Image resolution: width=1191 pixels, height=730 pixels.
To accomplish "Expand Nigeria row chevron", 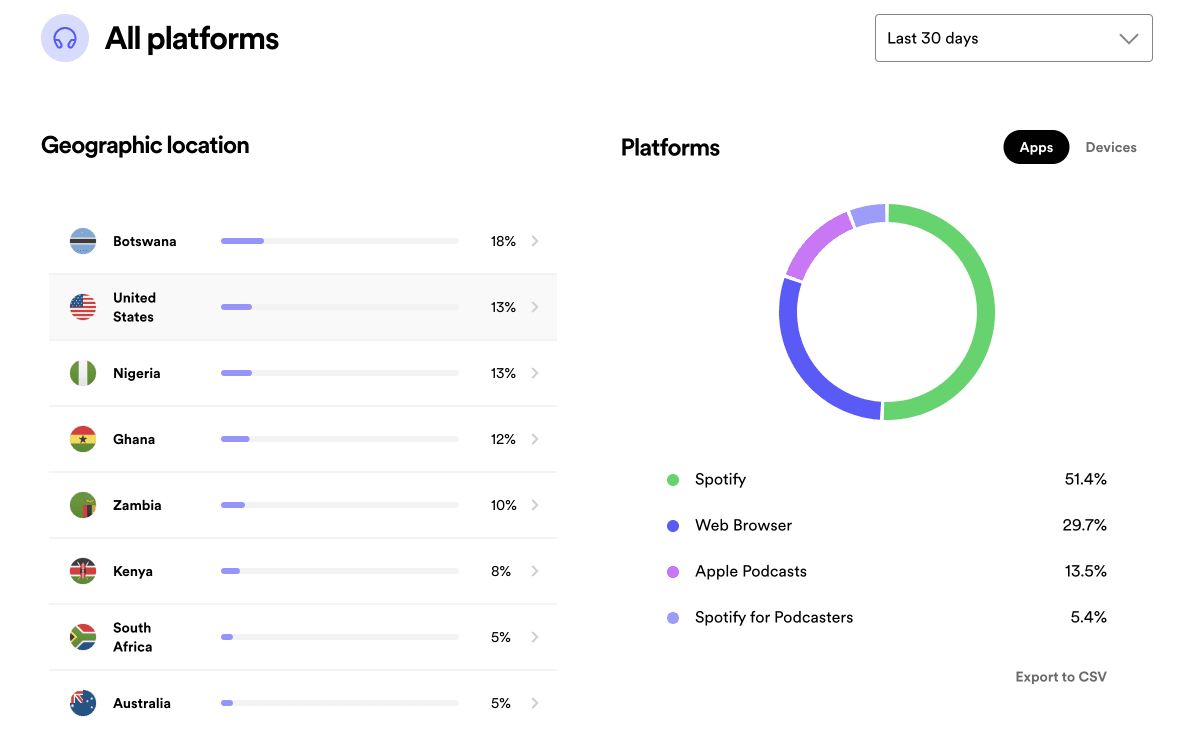I will tap(535, 373).
